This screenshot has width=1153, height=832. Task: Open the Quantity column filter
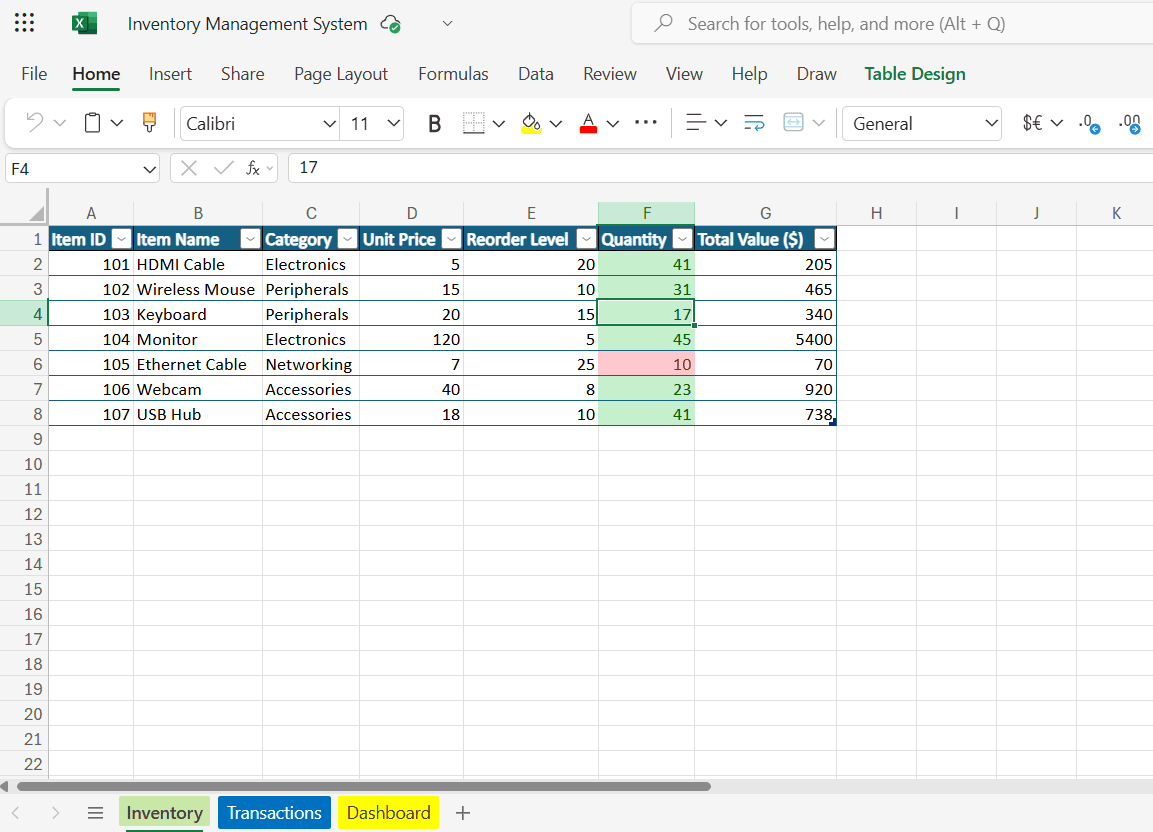tap(683, 239)
